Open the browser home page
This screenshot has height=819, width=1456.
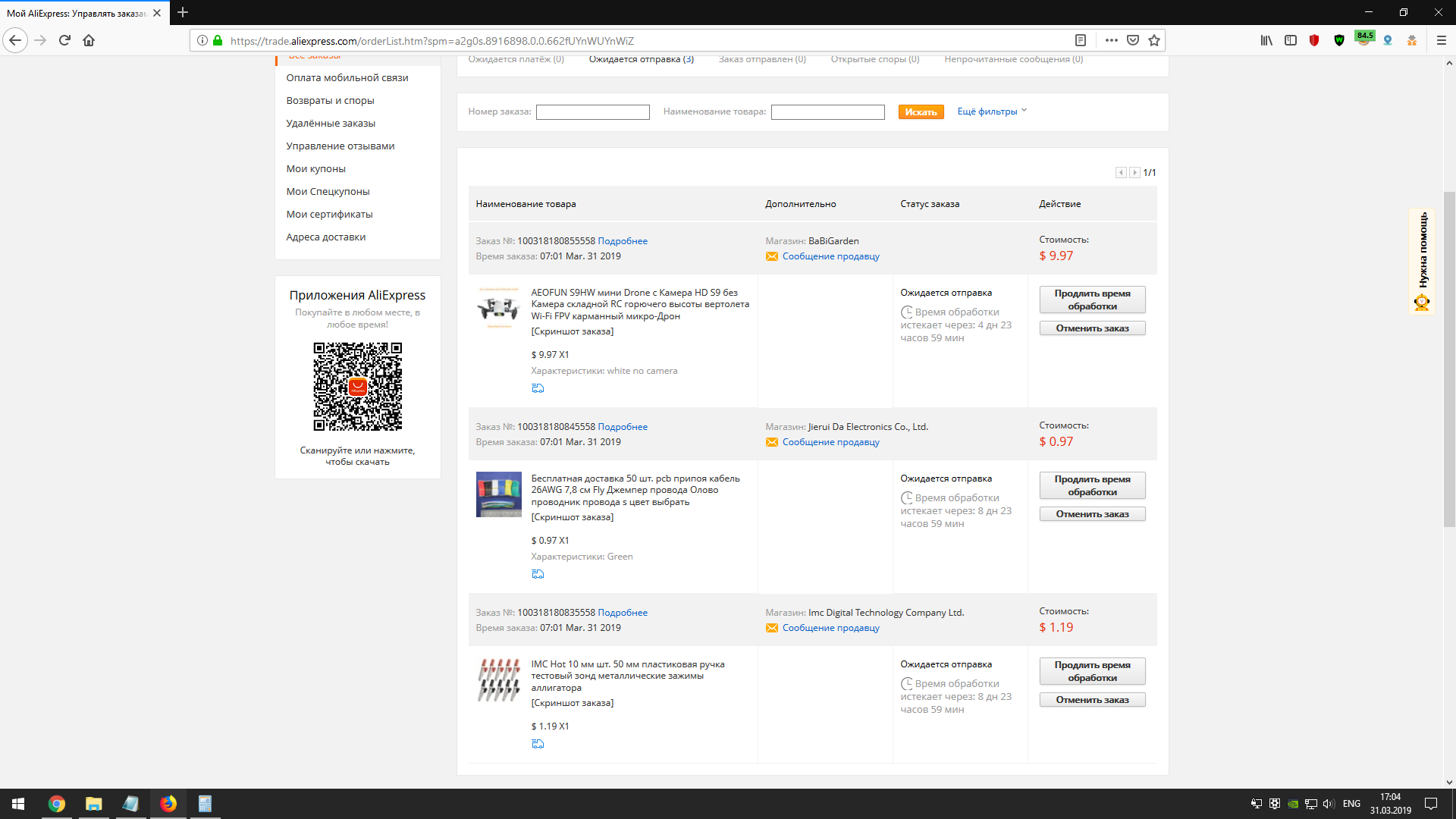(89, 40)
